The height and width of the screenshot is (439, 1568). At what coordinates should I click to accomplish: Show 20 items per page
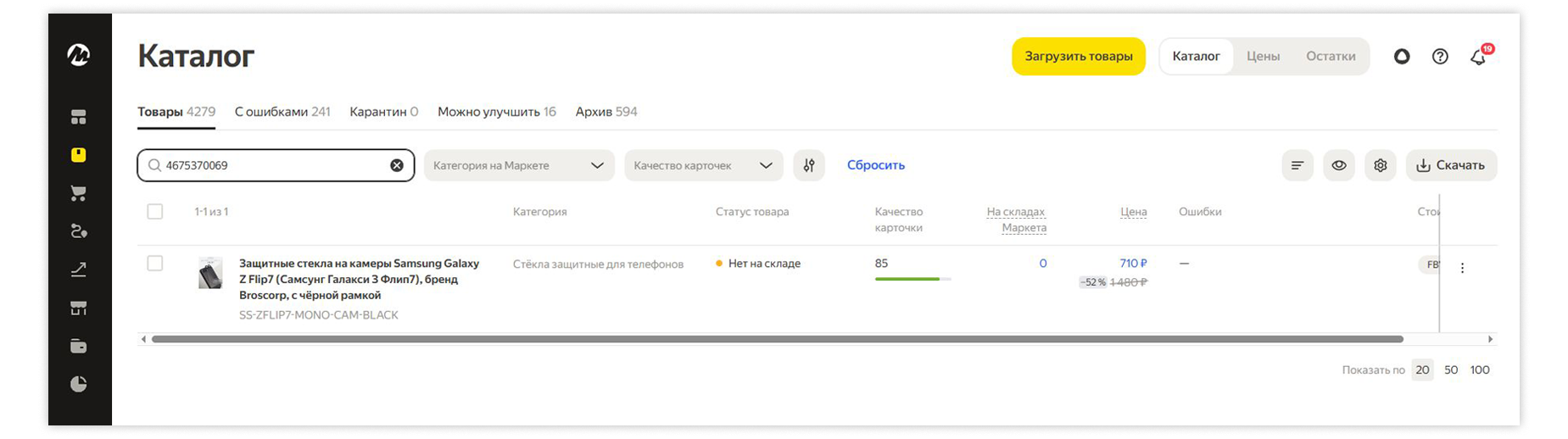[1423, 370]
